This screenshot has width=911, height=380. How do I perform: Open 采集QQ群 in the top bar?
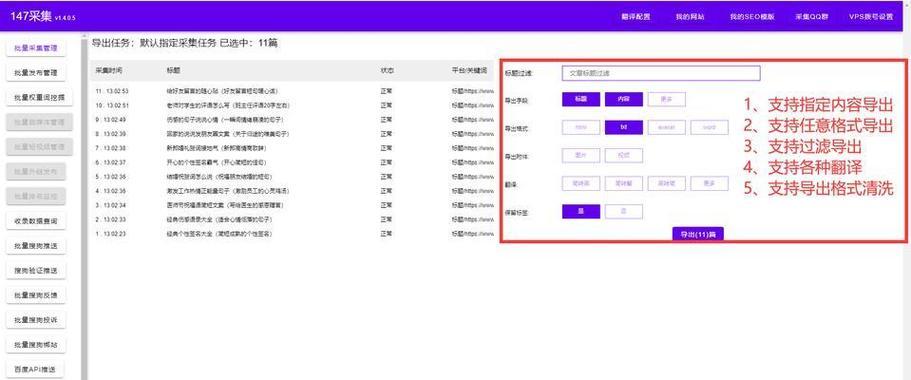[x=811, y=17]
